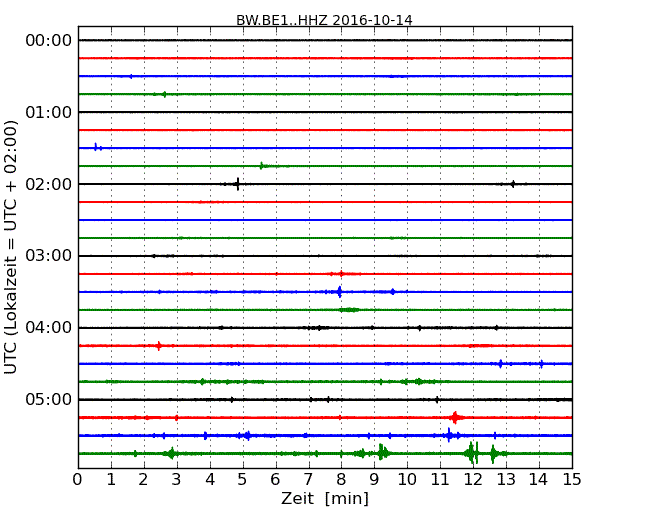650x520 pixels.
Task: Click the 01:00 time label
Action: (x=49, y=112)
